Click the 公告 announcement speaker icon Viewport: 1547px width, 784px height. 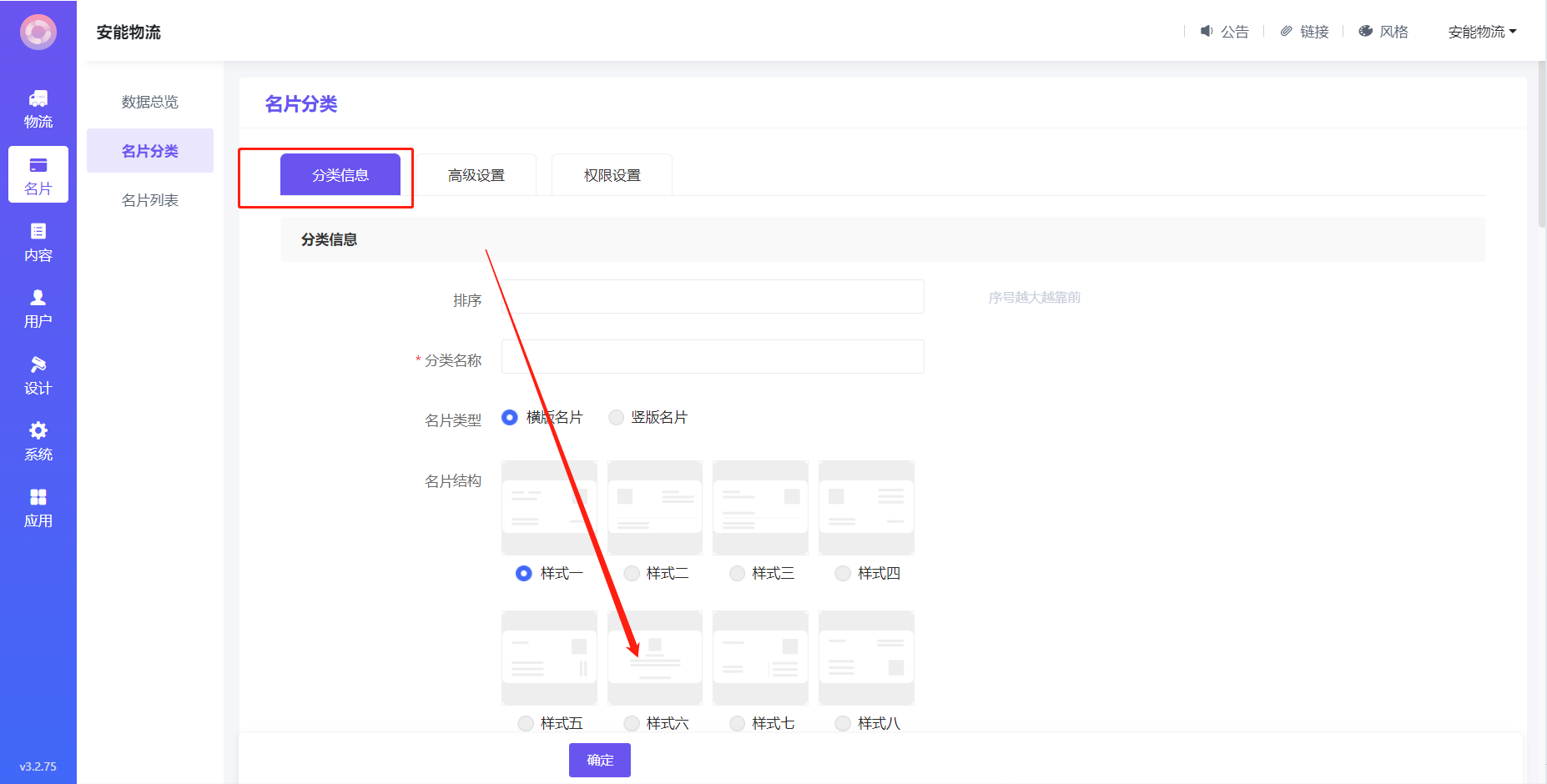[x=1207, y=32]
